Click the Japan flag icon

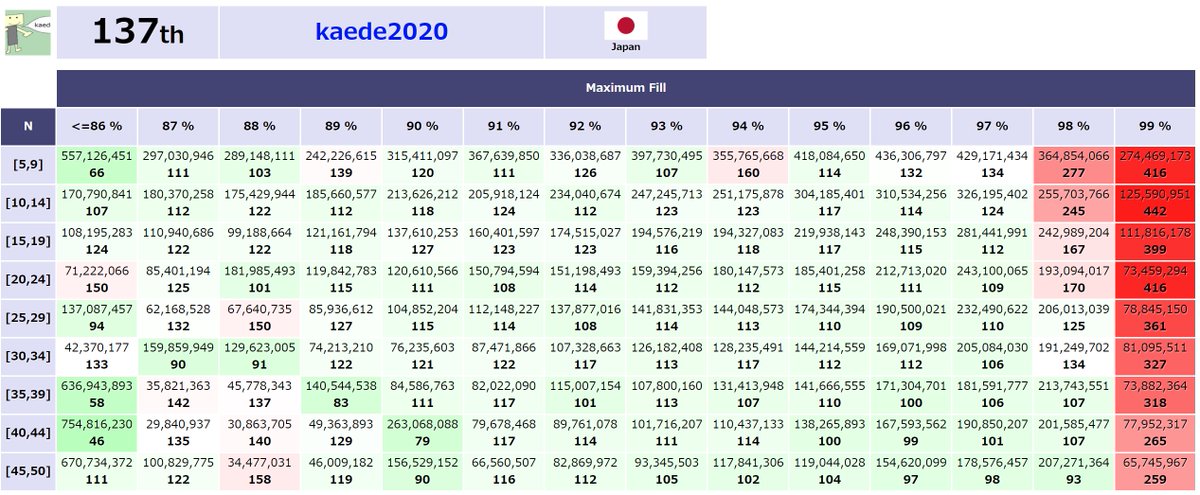pos(626,25)
